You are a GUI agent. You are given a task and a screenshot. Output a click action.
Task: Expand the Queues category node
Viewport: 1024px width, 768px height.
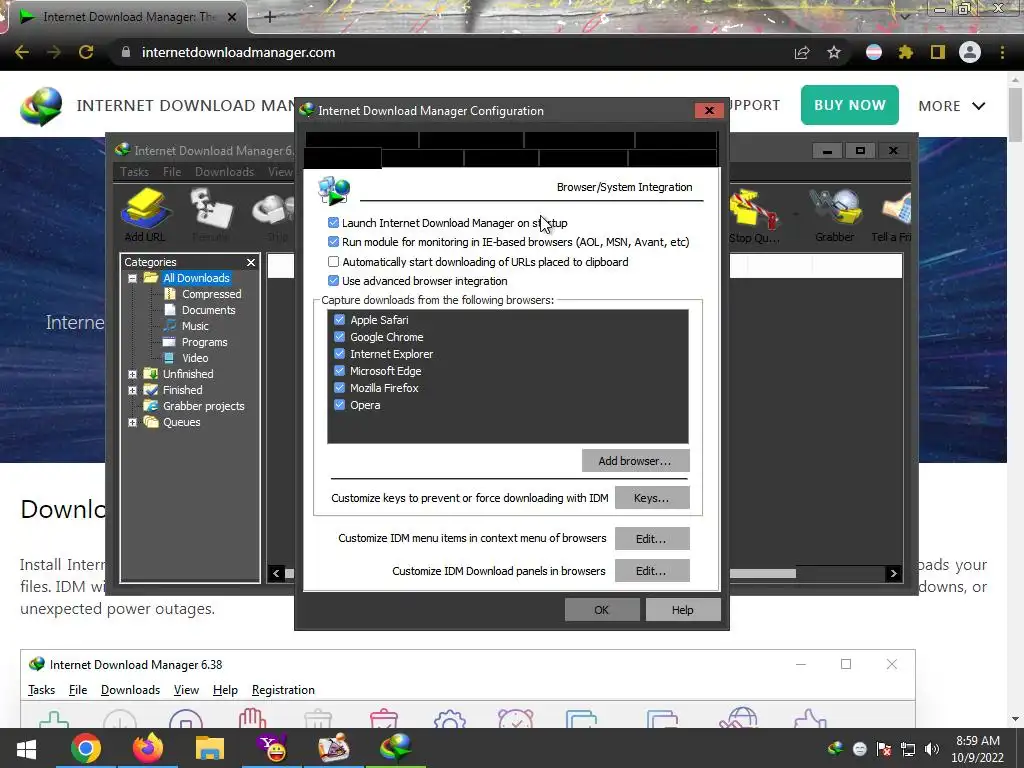pyautogui.click(x=132, y=423)
